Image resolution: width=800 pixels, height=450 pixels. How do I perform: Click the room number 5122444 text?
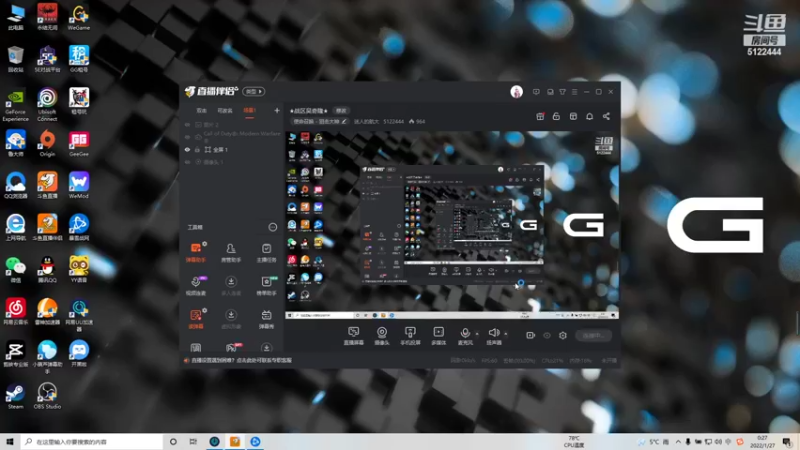(x=393, y=121)
